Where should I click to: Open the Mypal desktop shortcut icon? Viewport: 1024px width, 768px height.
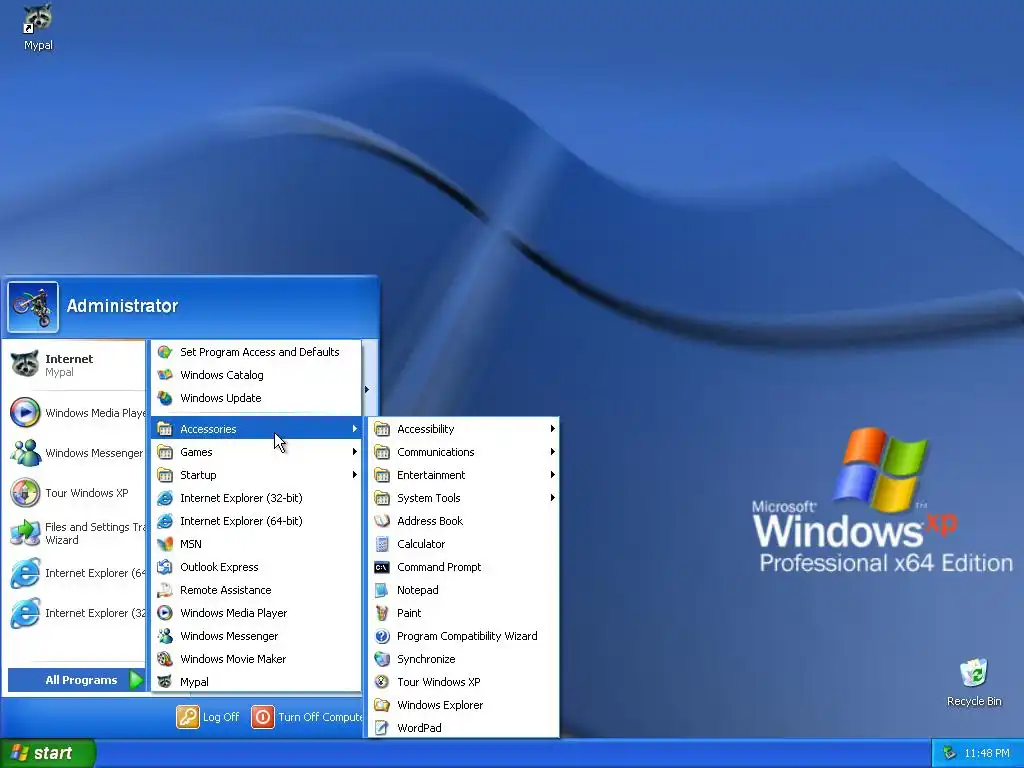pyautogui.click(x=38, y=20)
